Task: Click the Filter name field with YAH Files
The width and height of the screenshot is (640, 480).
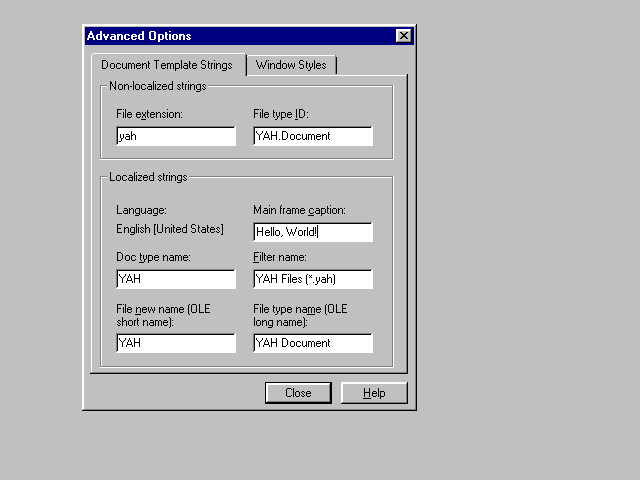Action: 313,279
